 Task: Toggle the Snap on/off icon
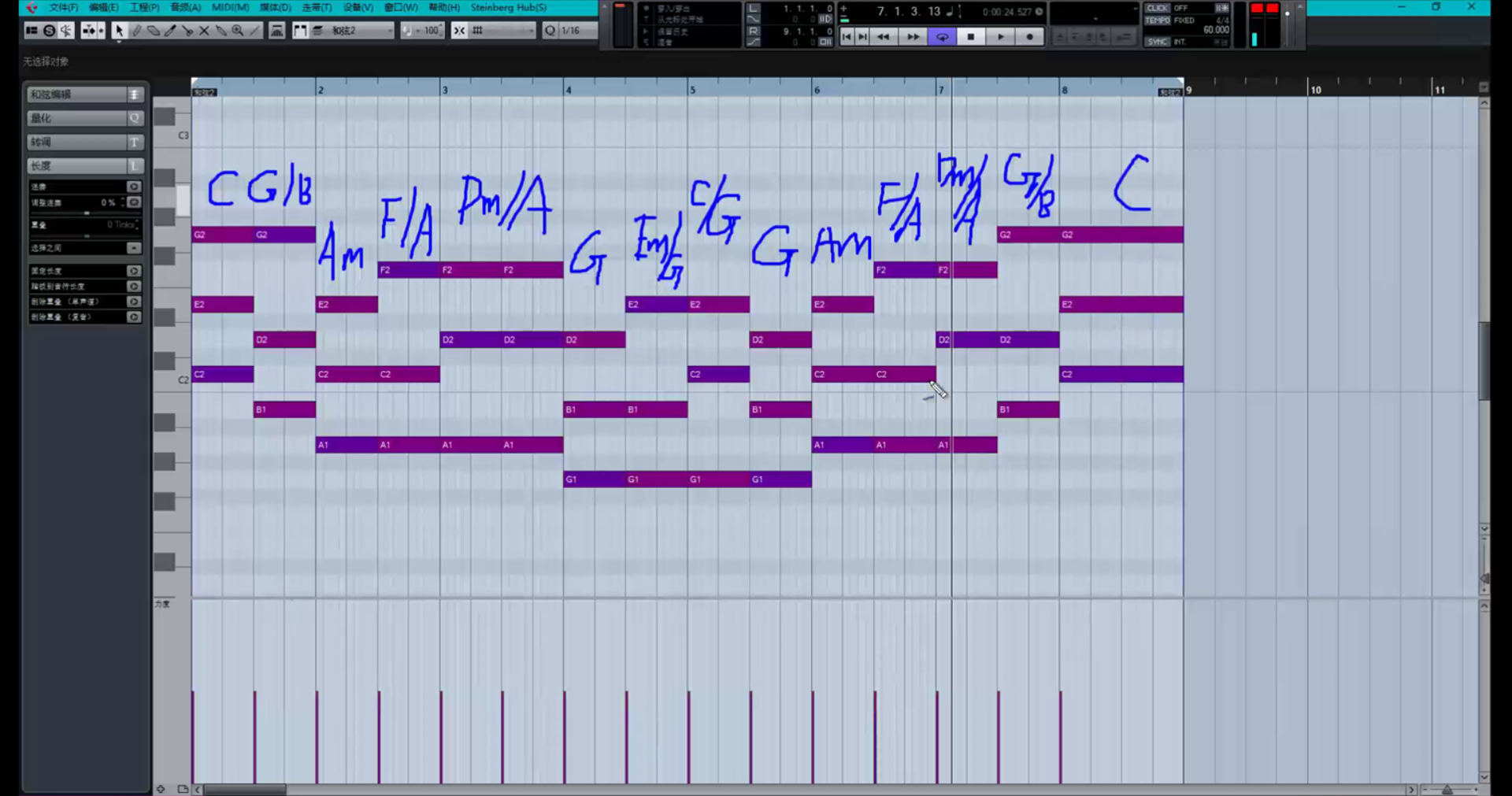coord(459,31)
